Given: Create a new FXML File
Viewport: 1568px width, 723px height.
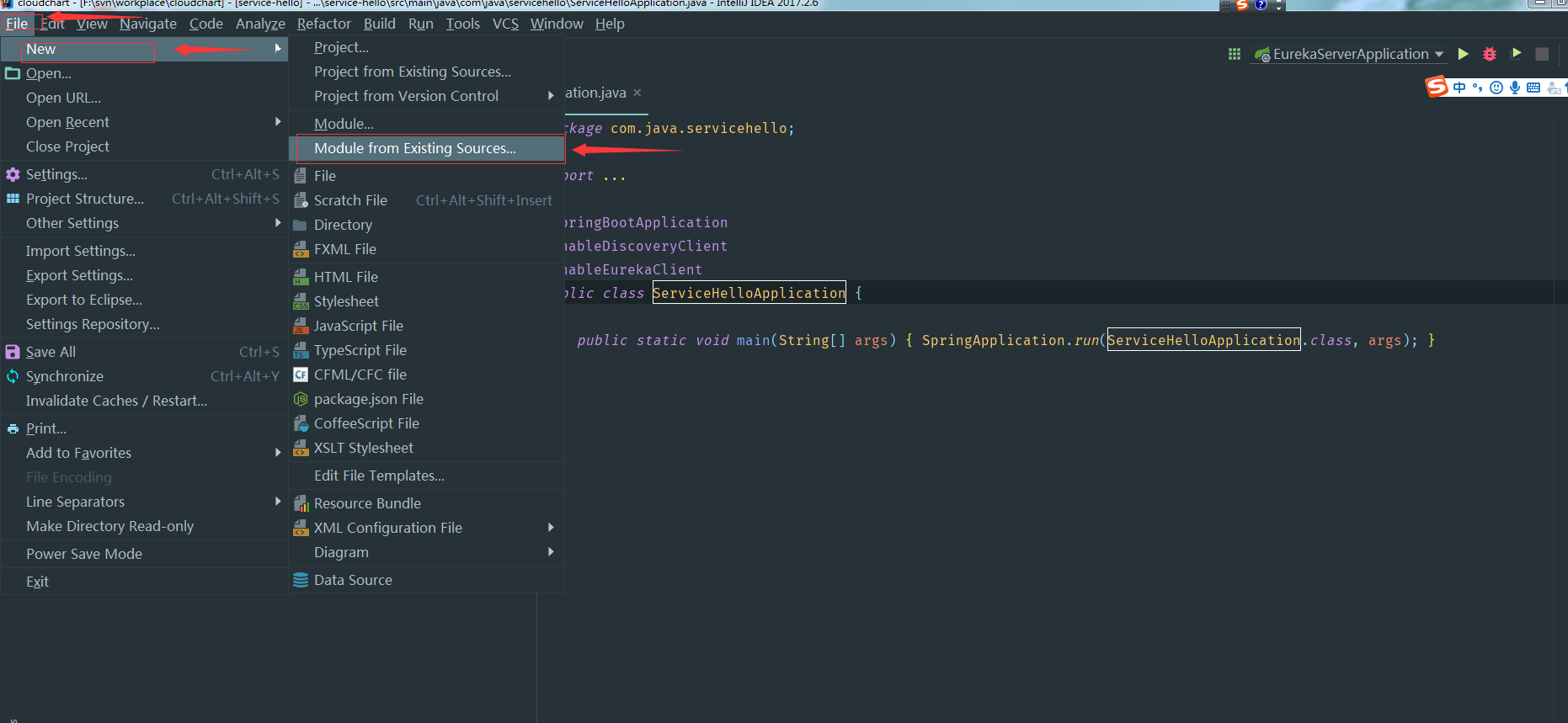Looking at the screenshot, I should (427, 249).
